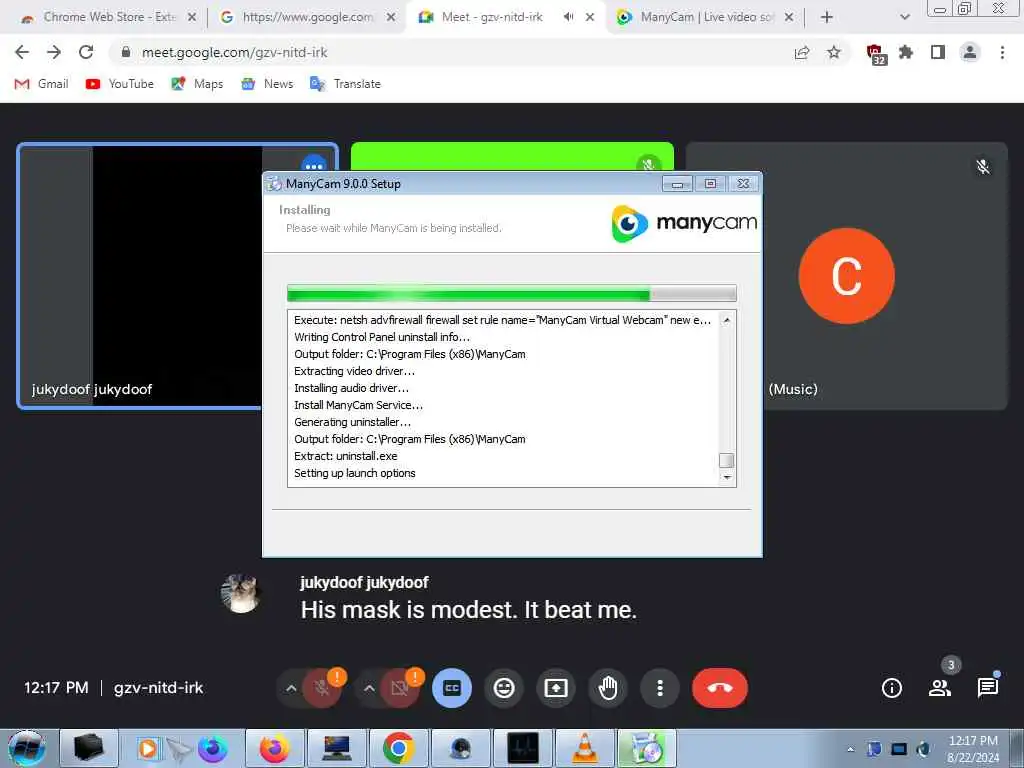Share this page via address bar icon
This screenshot has width=1024, height=768.
[802, 53]
